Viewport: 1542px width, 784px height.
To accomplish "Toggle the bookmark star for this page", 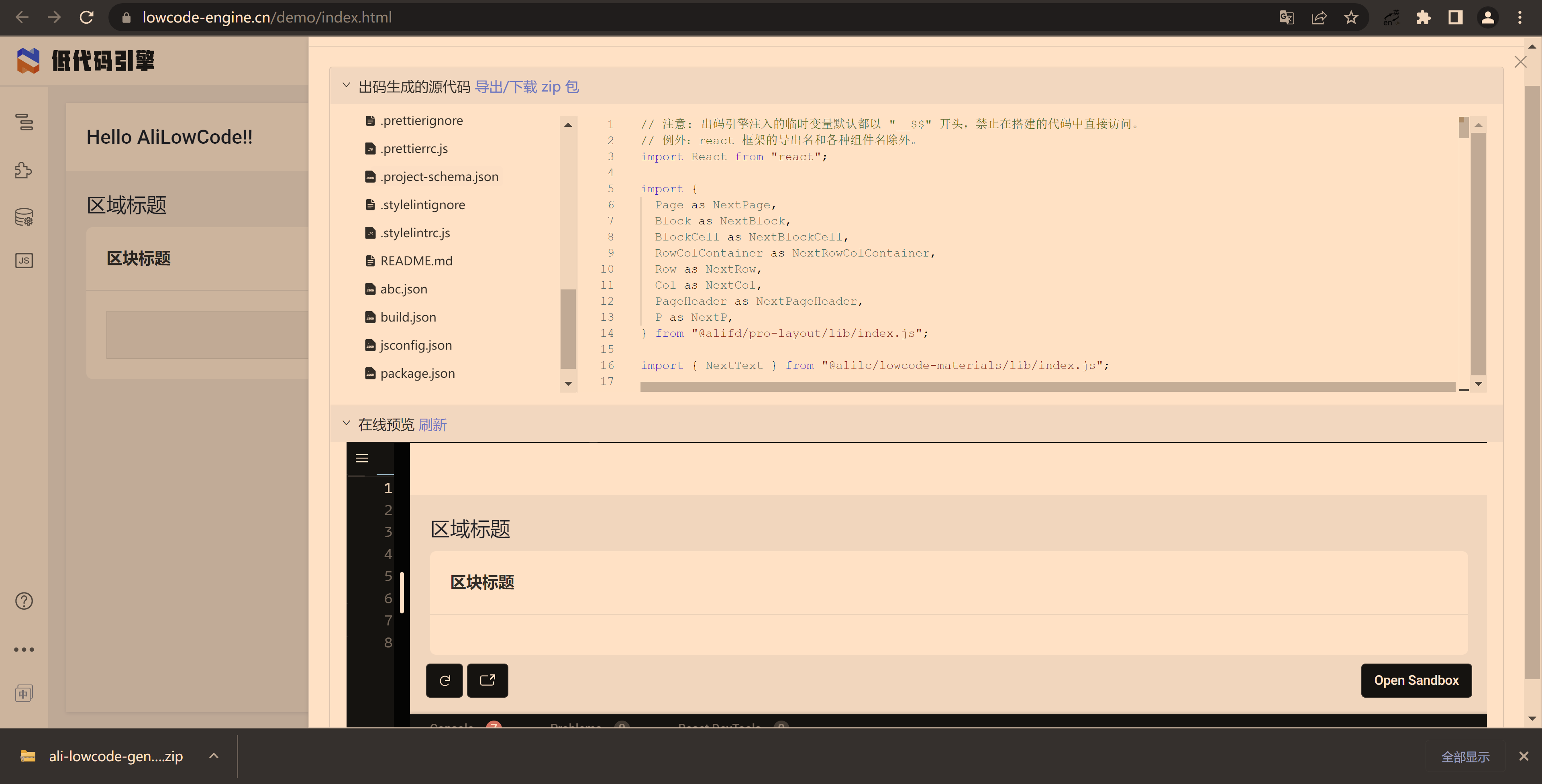I will (1351, 17).
